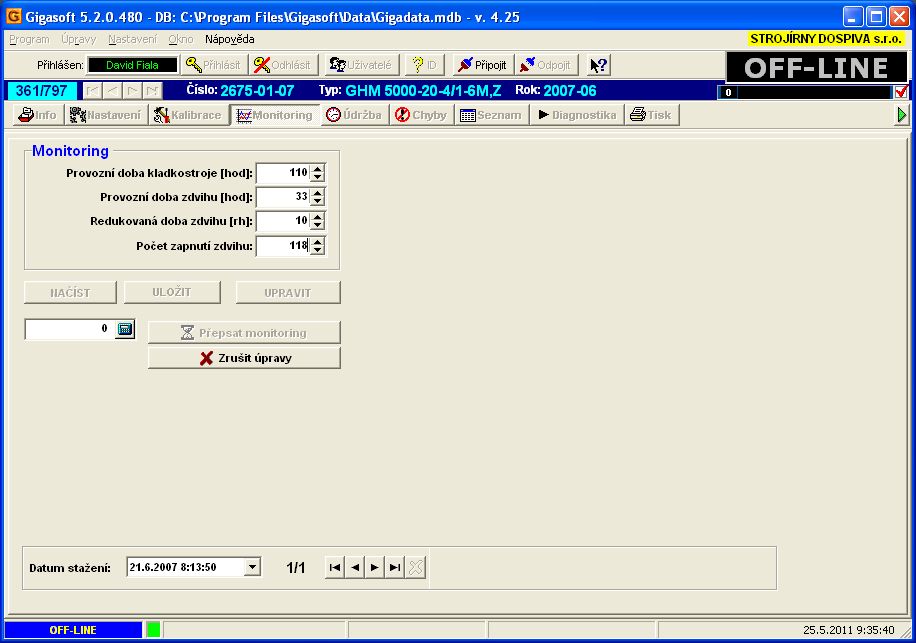Image resolution: width=916 pixels, height=643 pixels.
Task: Click the green arrow at right of tabs
Action: click(902, 115)
